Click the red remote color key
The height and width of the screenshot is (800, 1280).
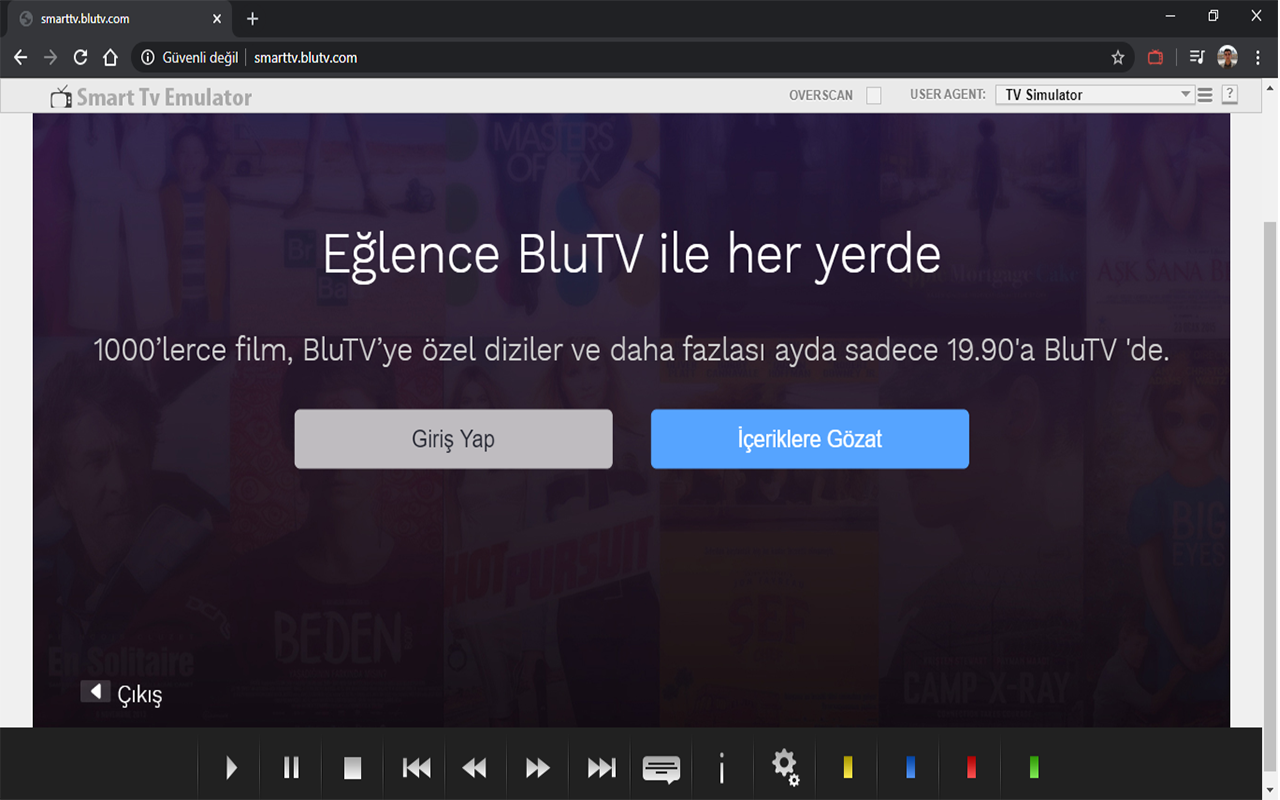point(971,767)
